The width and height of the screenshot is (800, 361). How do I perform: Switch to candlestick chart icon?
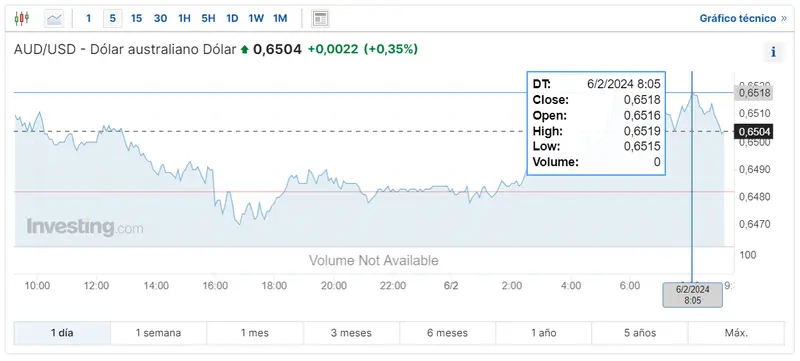(21, 19)
